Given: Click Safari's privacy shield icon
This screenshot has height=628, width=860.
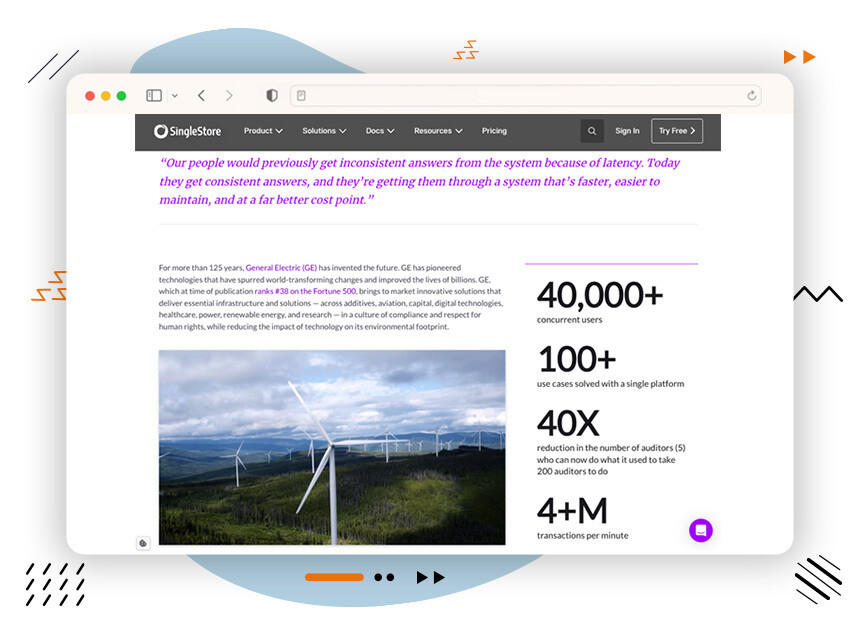Looking at the screenshot, I should pyautogui.click(x=271, y=95).
